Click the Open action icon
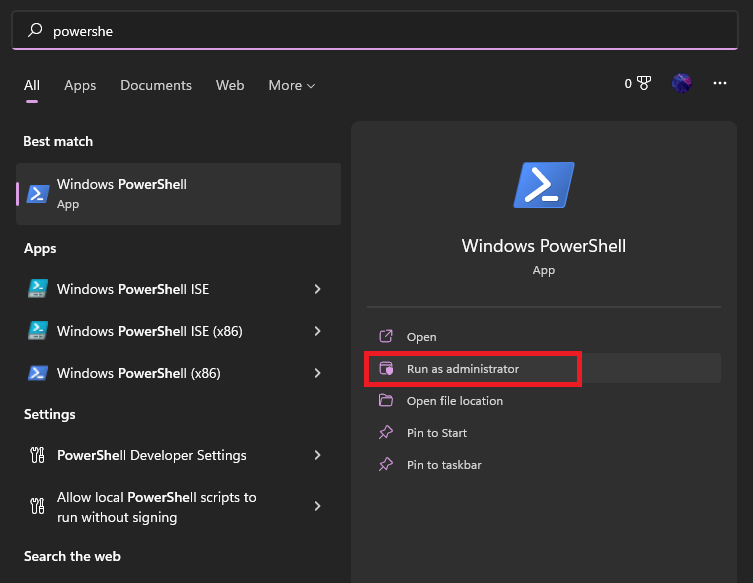 coord(386,336)
